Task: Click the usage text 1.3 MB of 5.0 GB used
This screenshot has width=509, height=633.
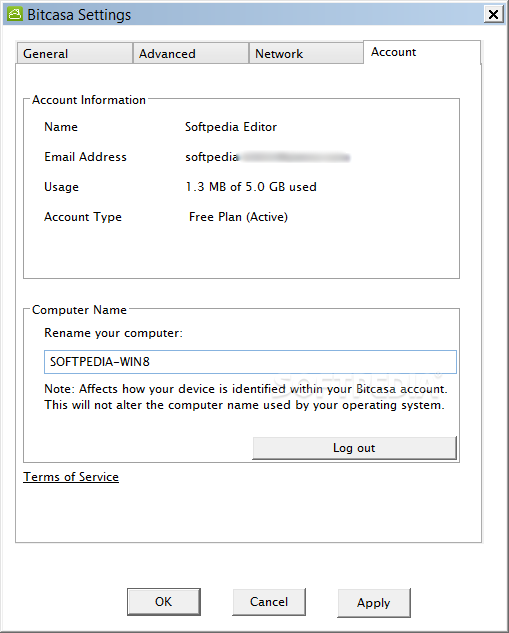Action: [x=251, y=187]
